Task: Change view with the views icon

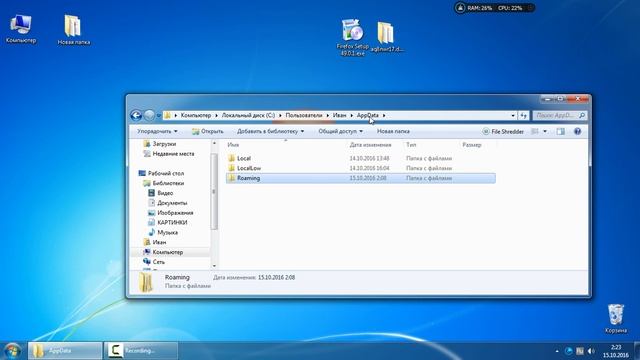Action: 534,131
